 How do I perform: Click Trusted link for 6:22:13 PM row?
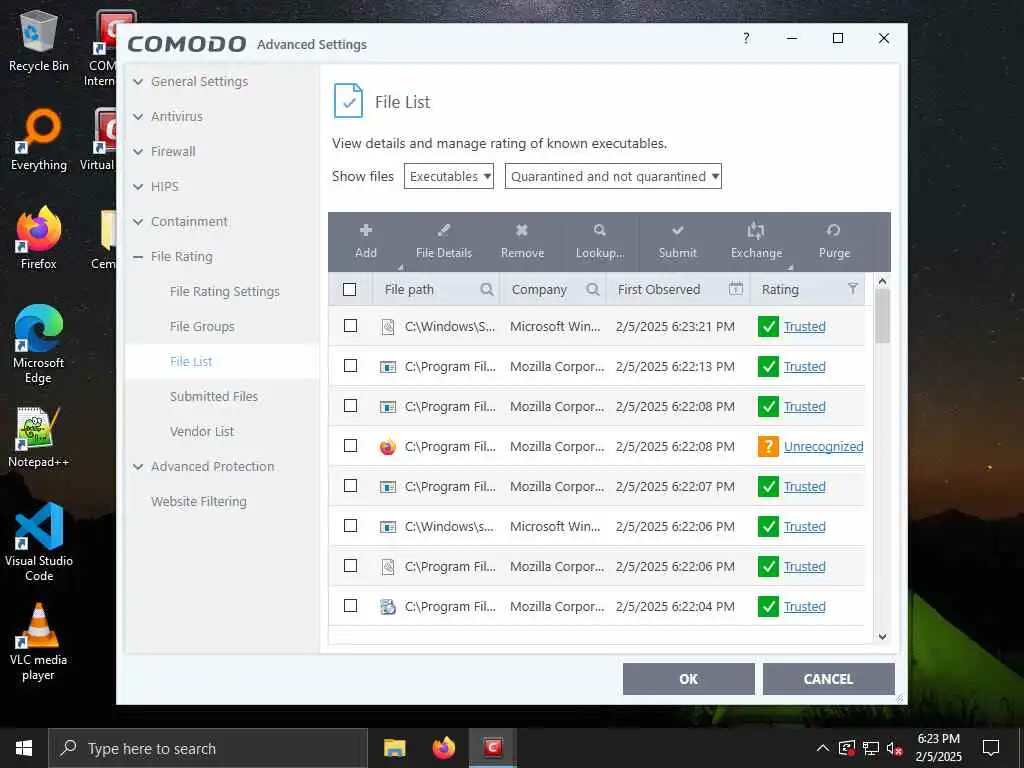coord(805,367)
